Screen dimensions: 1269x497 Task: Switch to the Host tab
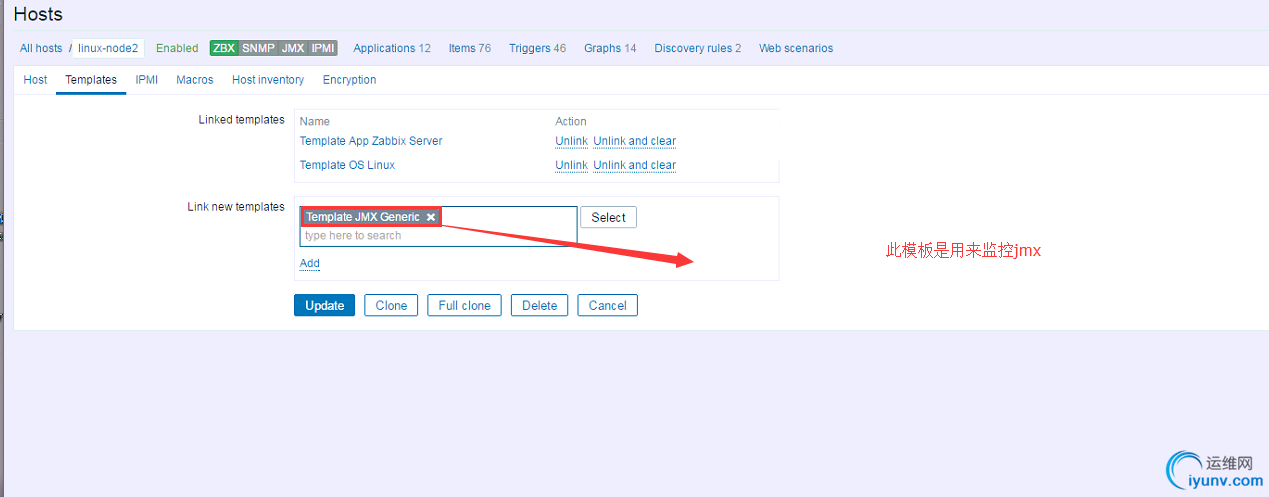[x=35, y=80]
